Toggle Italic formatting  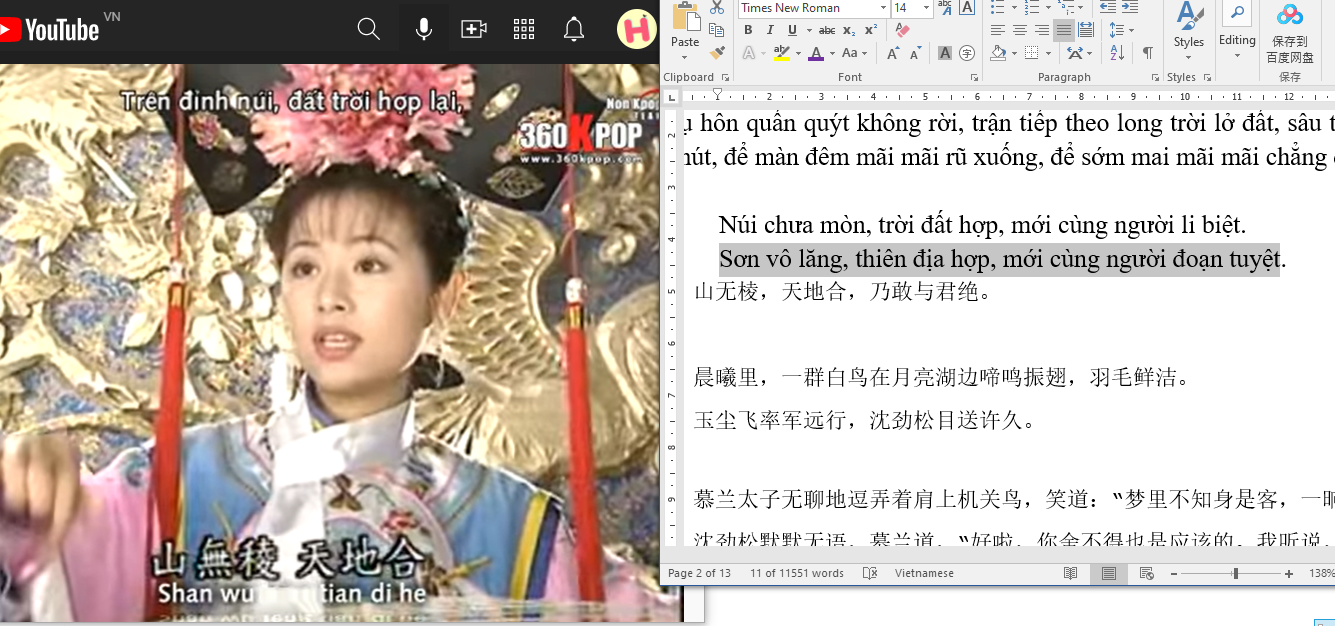(769, 31)
